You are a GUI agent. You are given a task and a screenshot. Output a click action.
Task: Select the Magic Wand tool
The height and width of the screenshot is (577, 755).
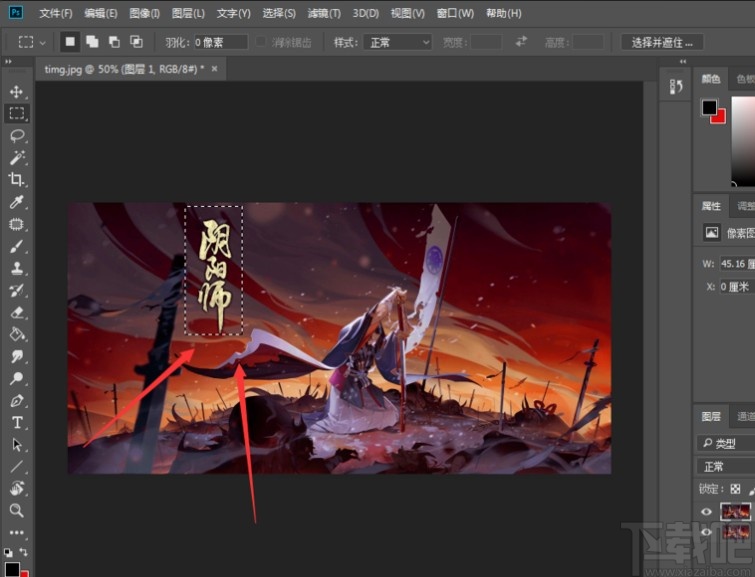pyautogui.click(x=17, y=157)
